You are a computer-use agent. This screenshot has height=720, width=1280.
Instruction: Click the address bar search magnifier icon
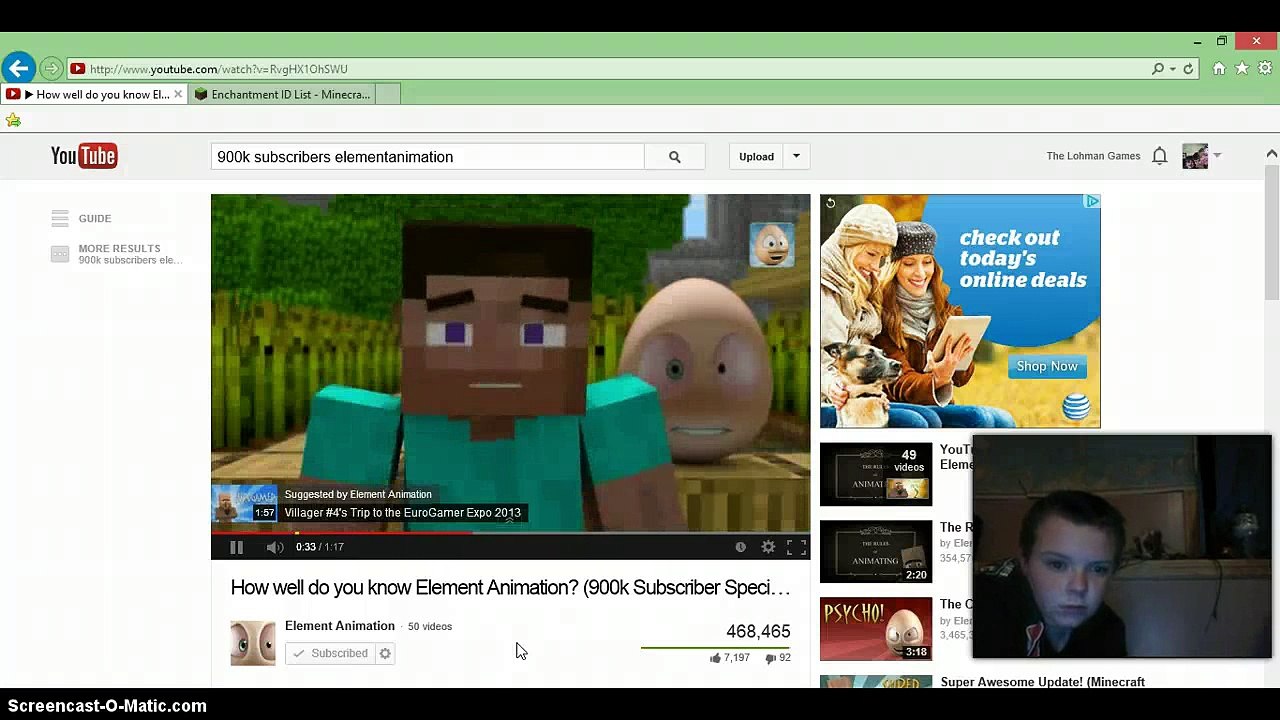1158,69
